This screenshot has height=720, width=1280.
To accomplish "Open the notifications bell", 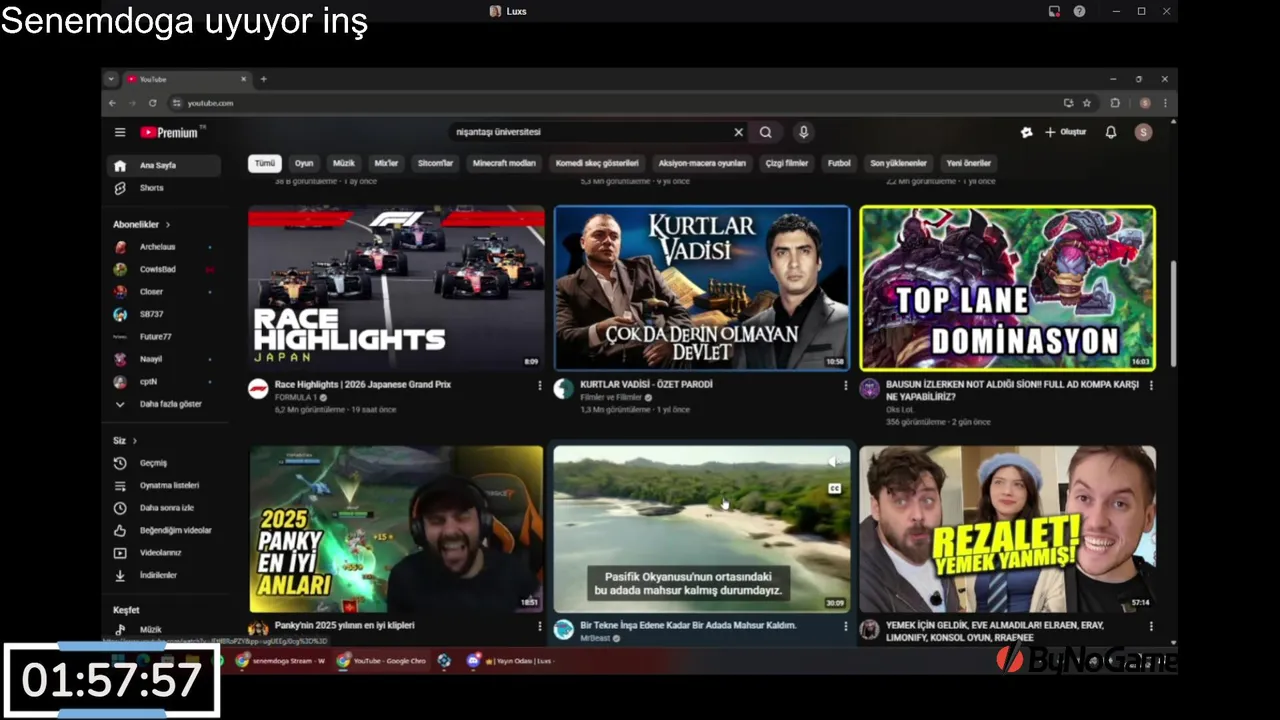I will 1110,132.
